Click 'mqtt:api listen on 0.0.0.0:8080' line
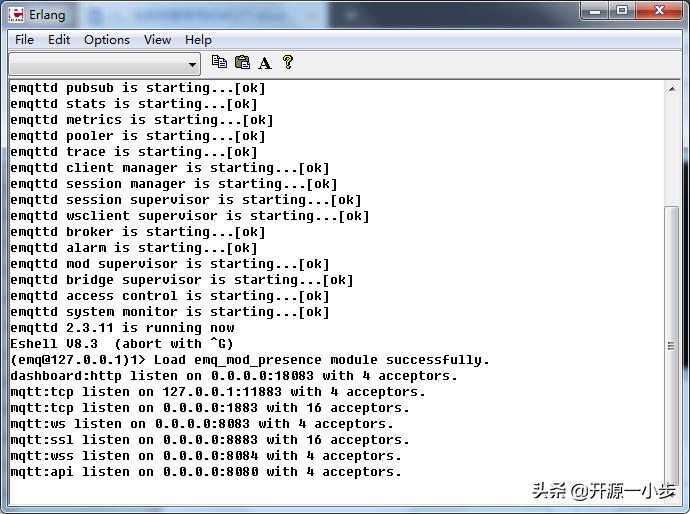The height and width of the screenshot is (514, 690). tap(206, 472)
